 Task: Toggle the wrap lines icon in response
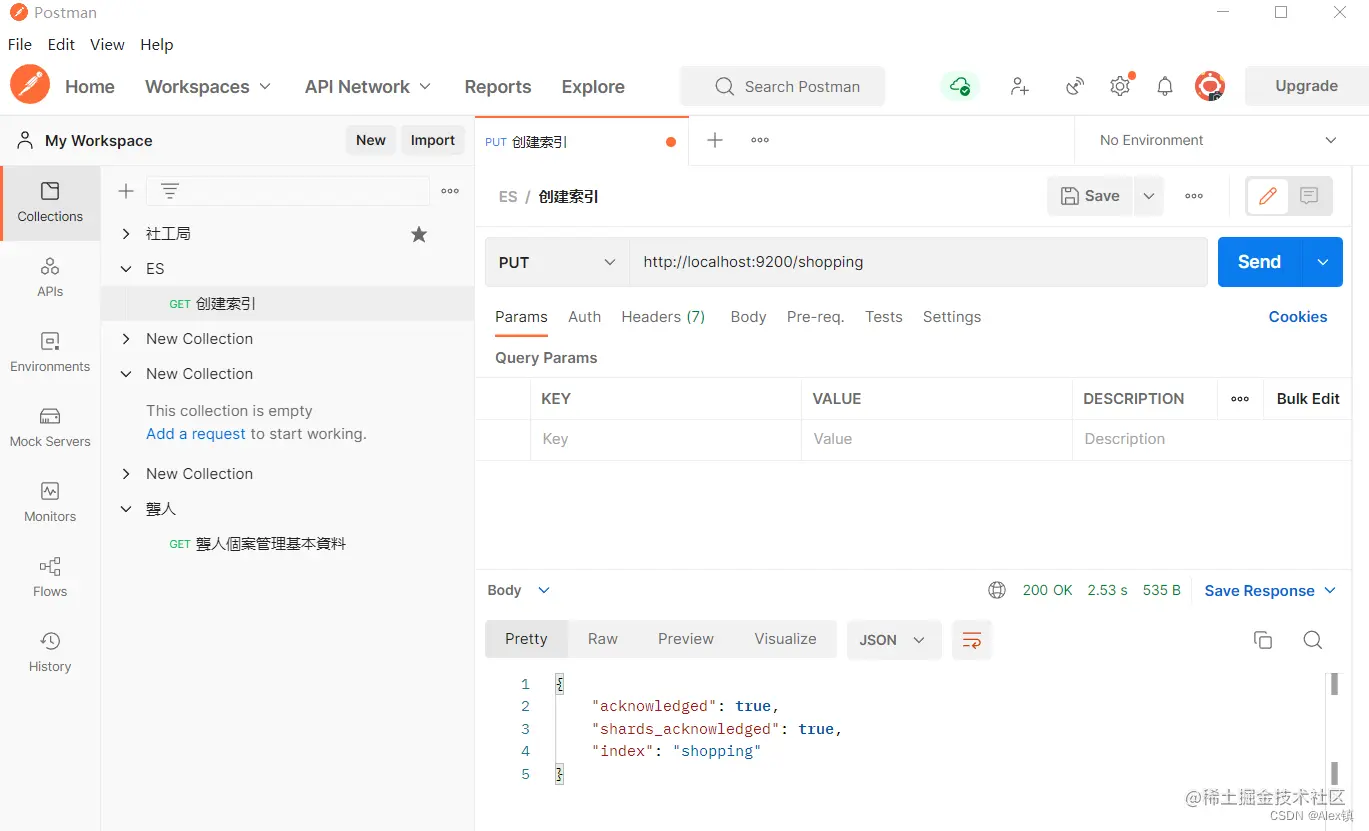(x=971, y=640)
